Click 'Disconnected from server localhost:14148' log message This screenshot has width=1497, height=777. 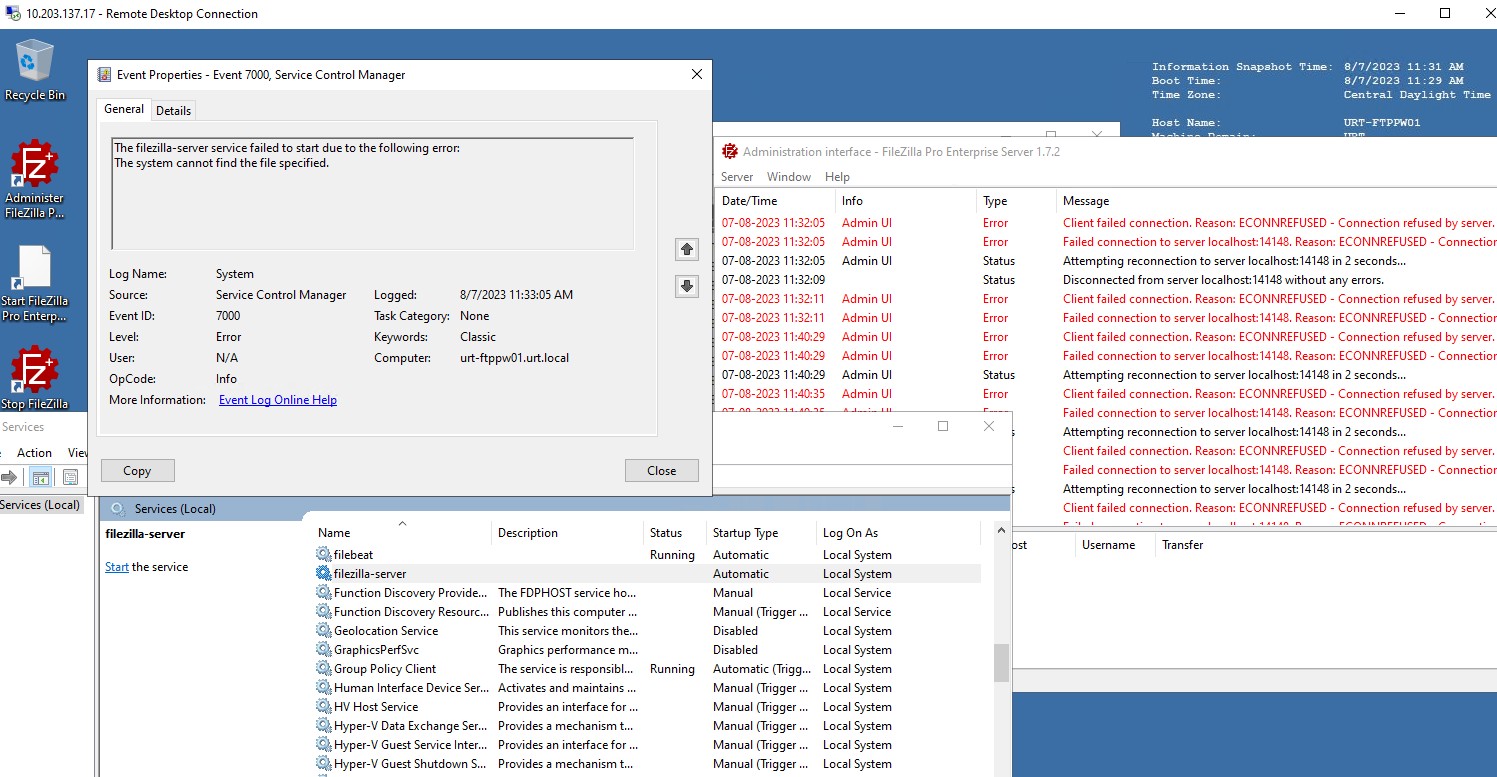point(1223,279)
